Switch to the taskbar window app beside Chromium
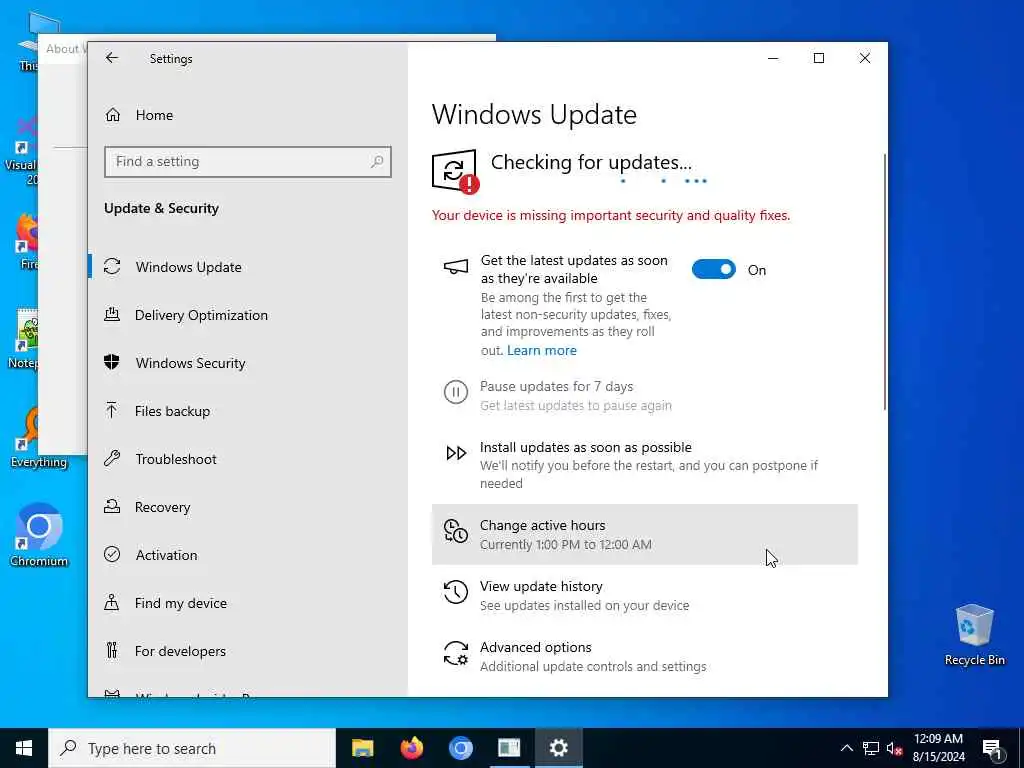This screenshot has width=1024, height=768. pos(509,748)
